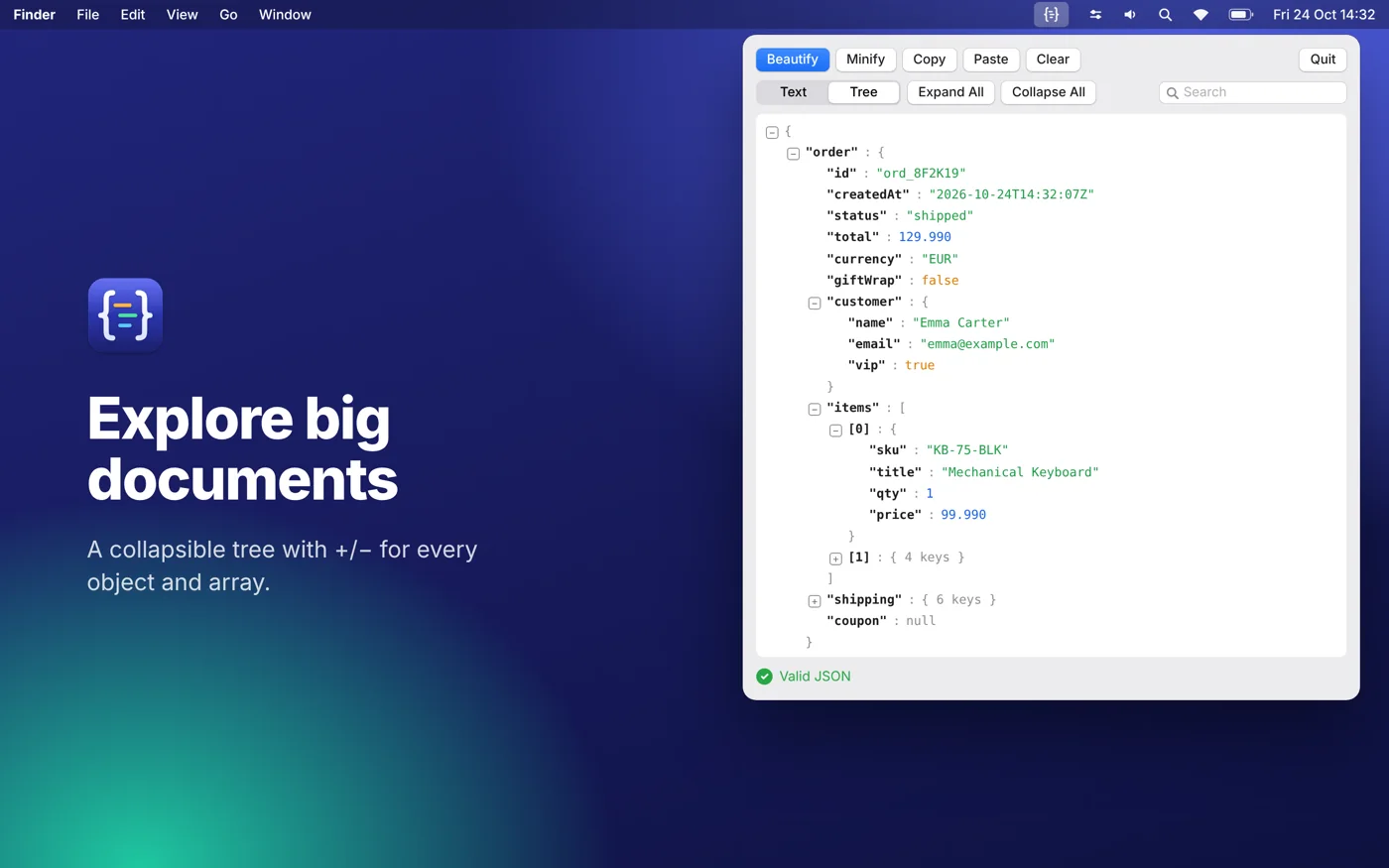Open Spotlight search in the menu bar
The image size is (1389, 868).
pyautogui.click(x=1165, y=15)
